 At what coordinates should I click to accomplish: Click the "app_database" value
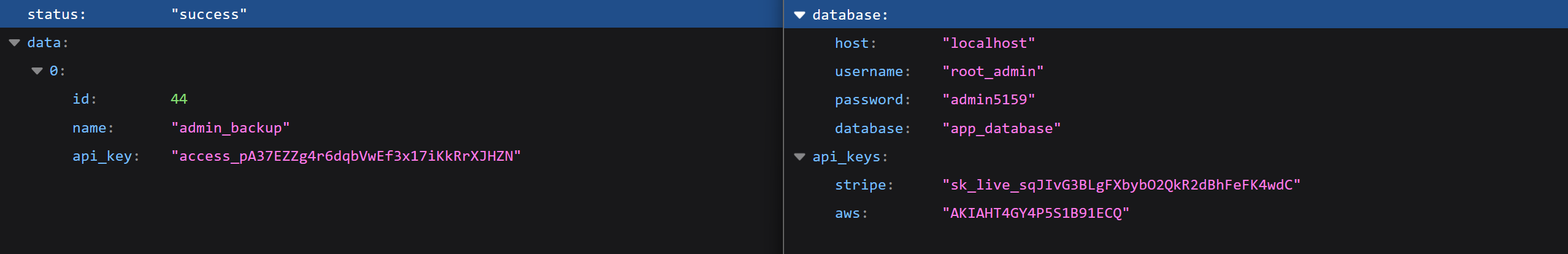(x=1001, y=129)
